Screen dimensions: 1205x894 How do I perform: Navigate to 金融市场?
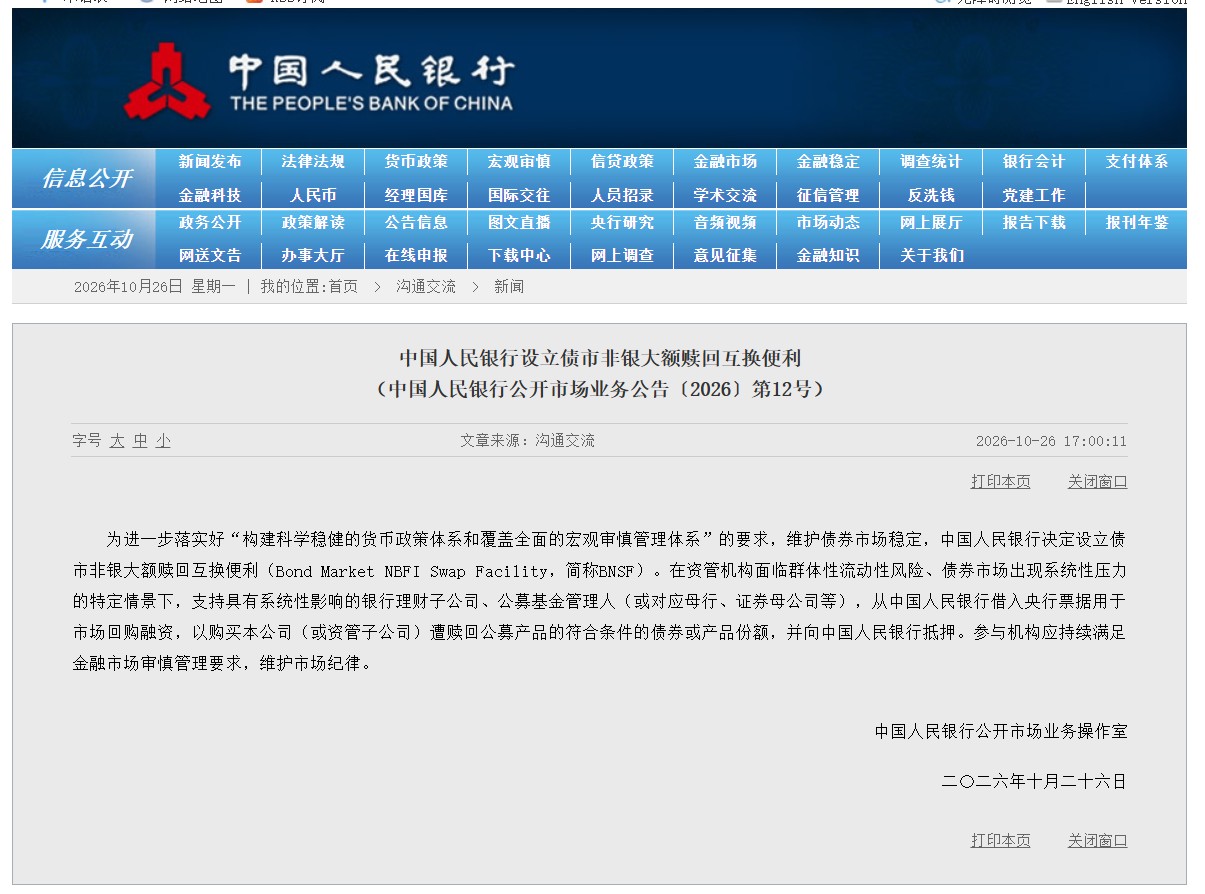[x=725, y=162]
